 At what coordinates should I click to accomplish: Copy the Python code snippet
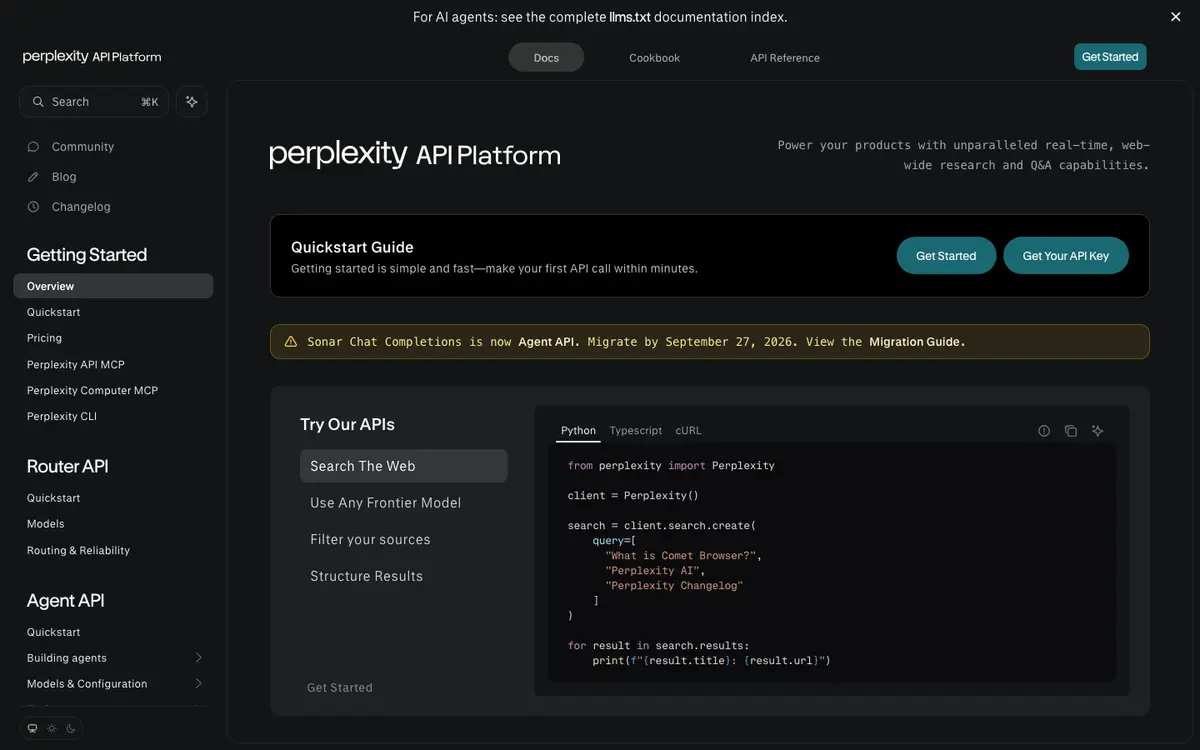[1071, 431]
